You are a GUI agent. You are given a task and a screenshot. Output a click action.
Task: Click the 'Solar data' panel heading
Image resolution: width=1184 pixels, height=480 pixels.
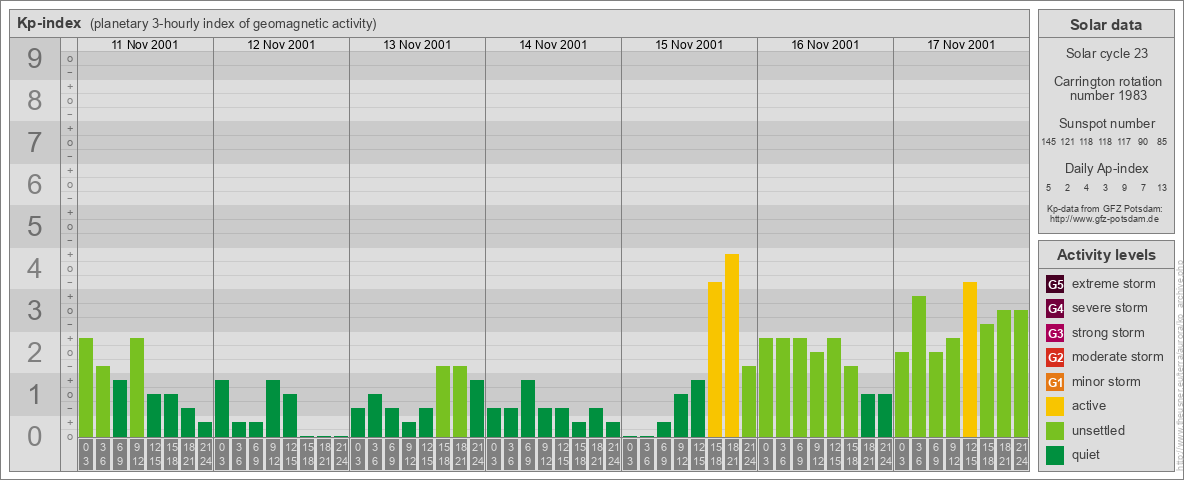[1106, 24]
